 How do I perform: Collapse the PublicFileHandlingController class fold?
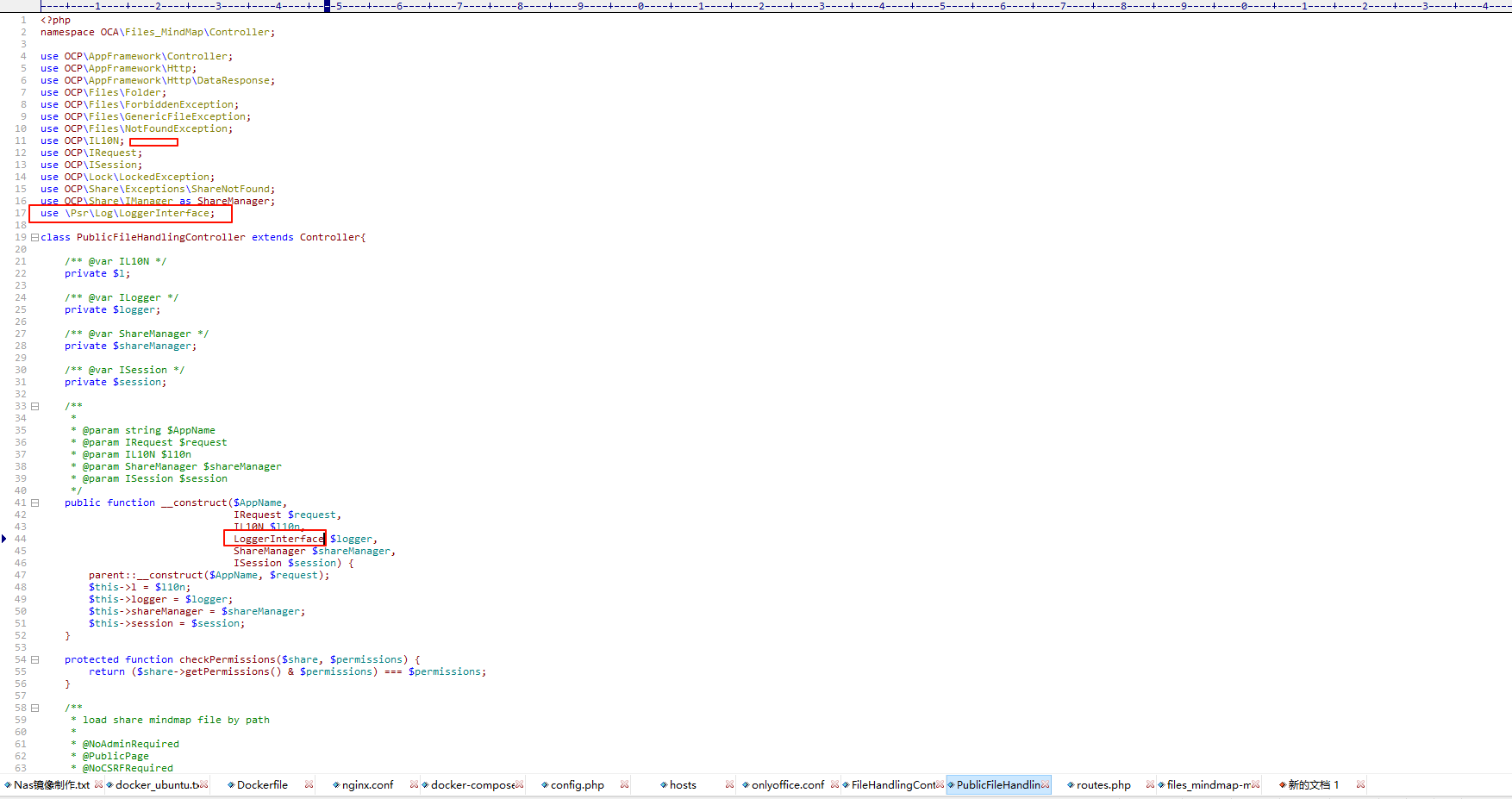pos(34,237)
